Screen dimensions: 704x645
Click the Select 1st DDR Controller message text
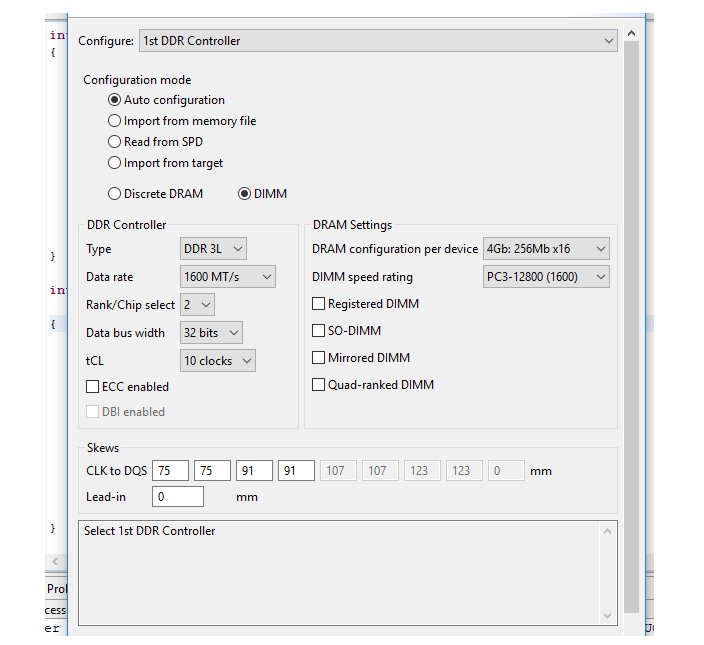click(x=150, y=531)
